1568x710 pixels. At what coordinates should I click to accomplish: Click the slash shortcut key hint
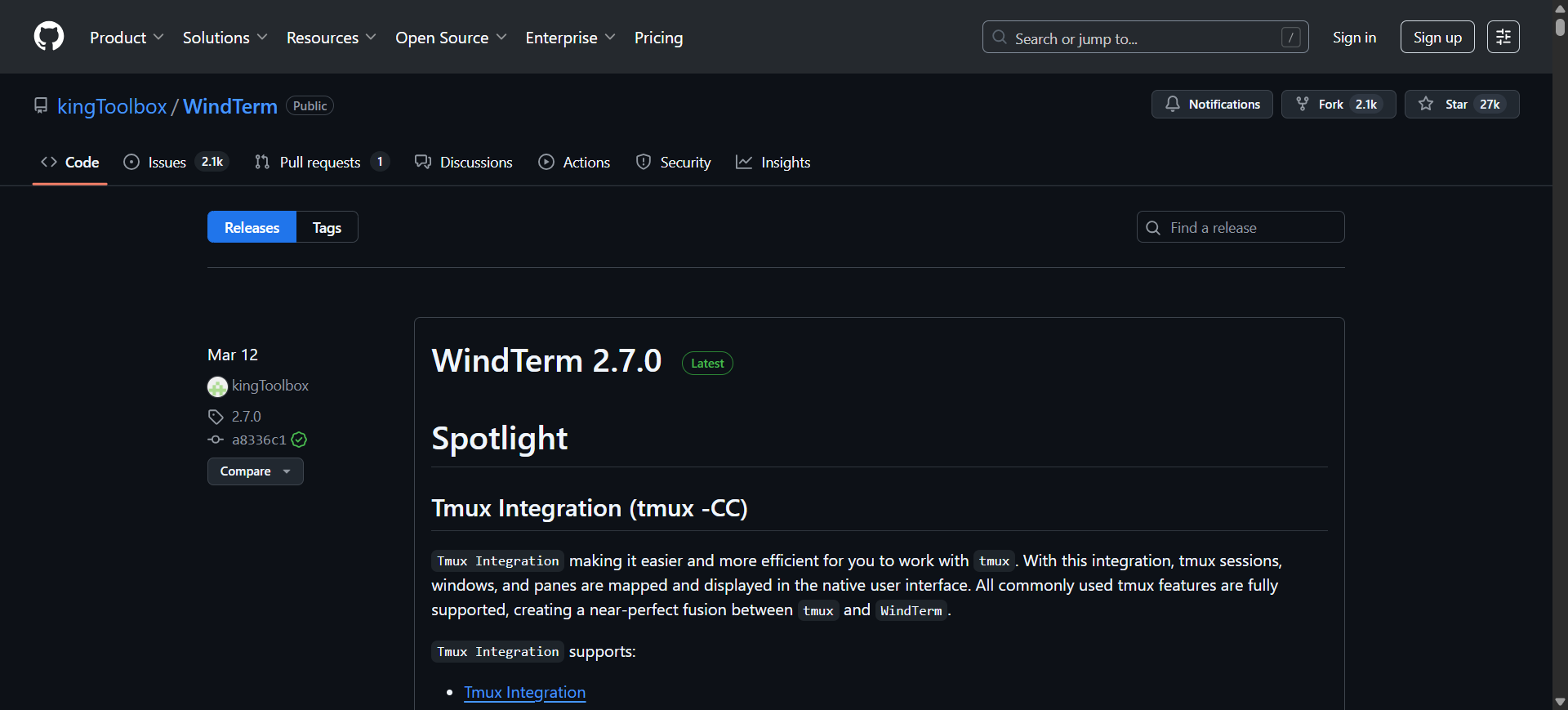point(1291,37)
